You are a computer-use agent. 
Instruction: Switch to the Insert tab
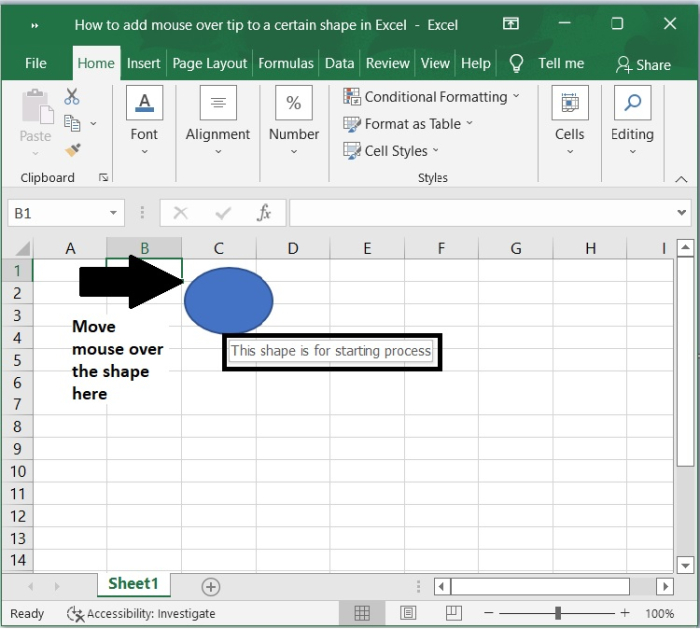[143, 63]
